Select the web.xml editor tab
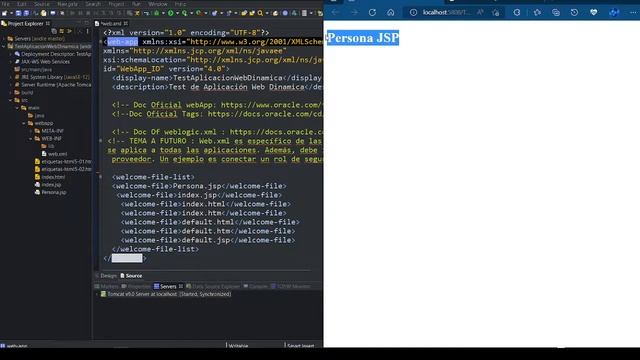The height and width of the screenshot is (360, 640). pos(111,23)
